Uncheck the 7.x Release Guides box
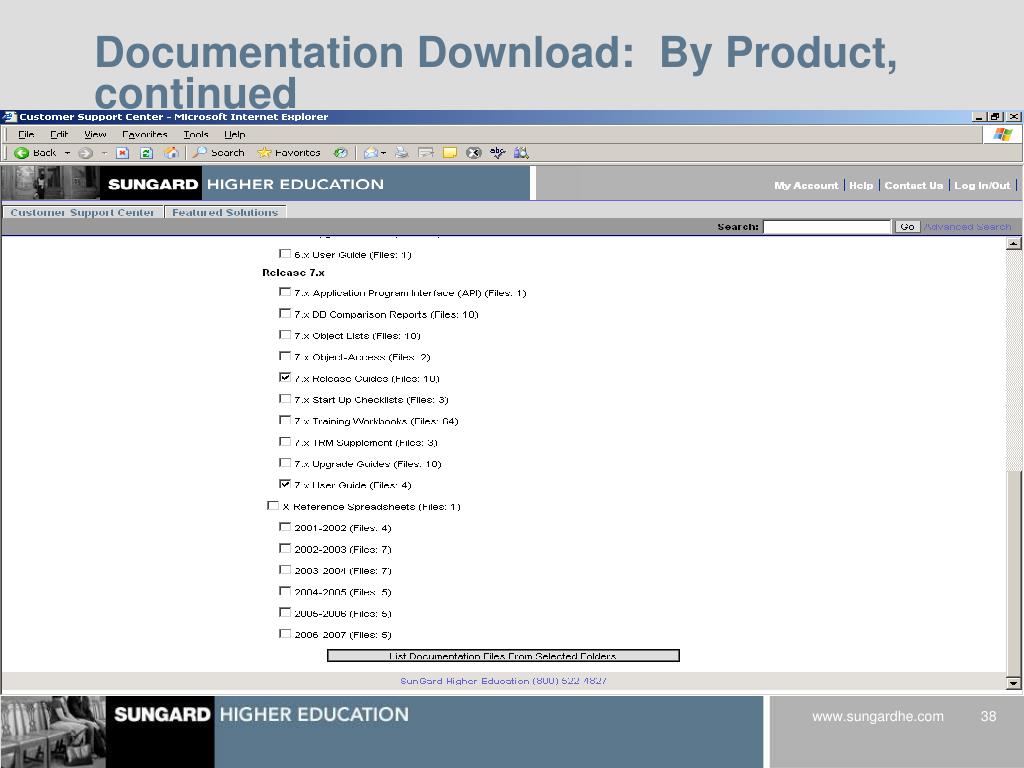 (x=285, y=377)
